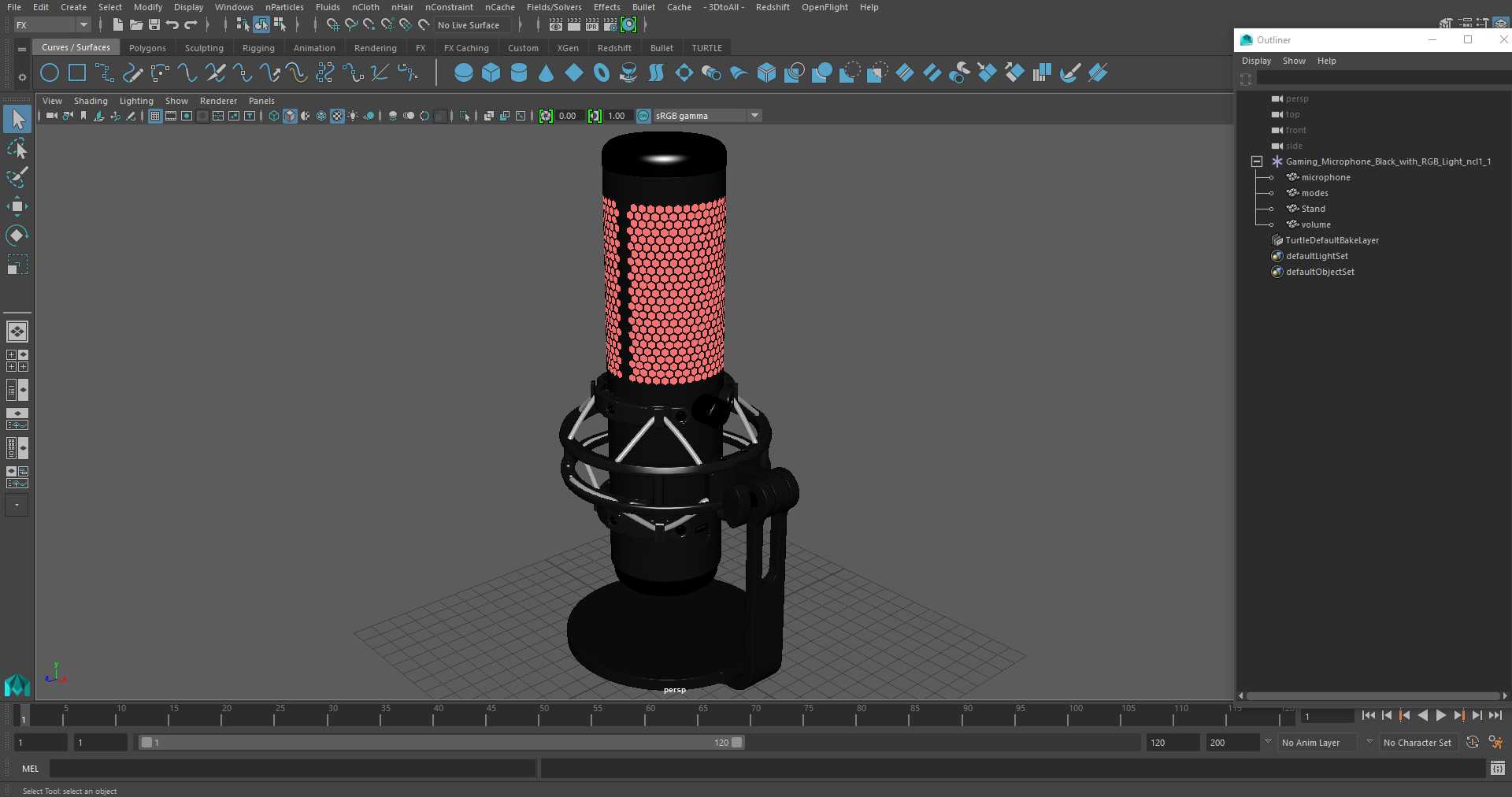Click the Revolve surface shelf icon
The image size is (1512, 797).
tap(628, 73)
